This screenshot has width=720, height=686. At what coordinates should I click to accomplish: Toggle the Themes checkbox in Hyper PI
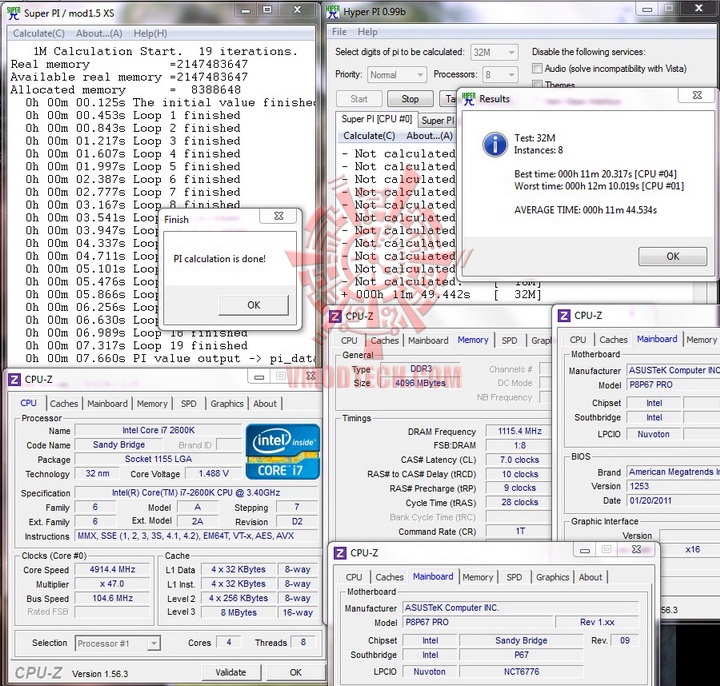(537, 84)
